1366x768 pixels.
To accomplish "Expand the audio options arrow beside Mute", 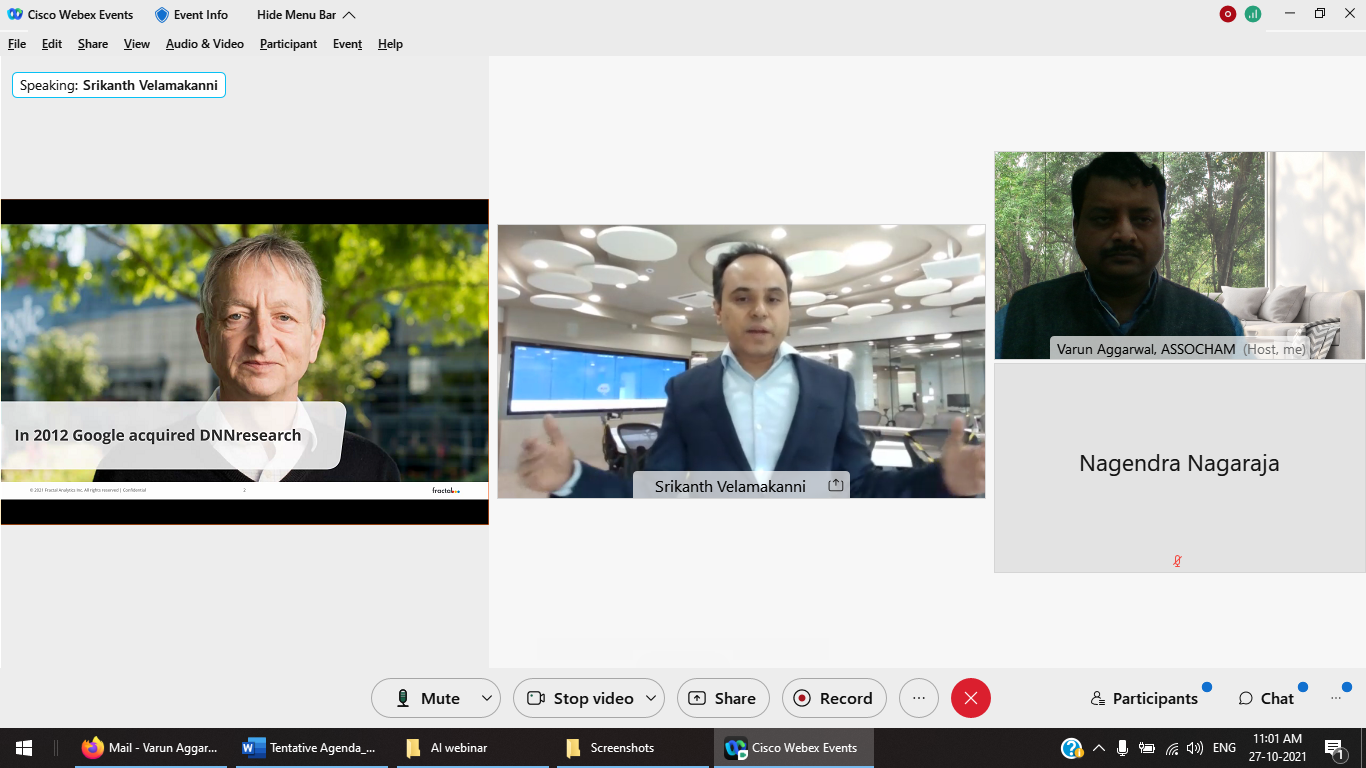I will point(487,698).
